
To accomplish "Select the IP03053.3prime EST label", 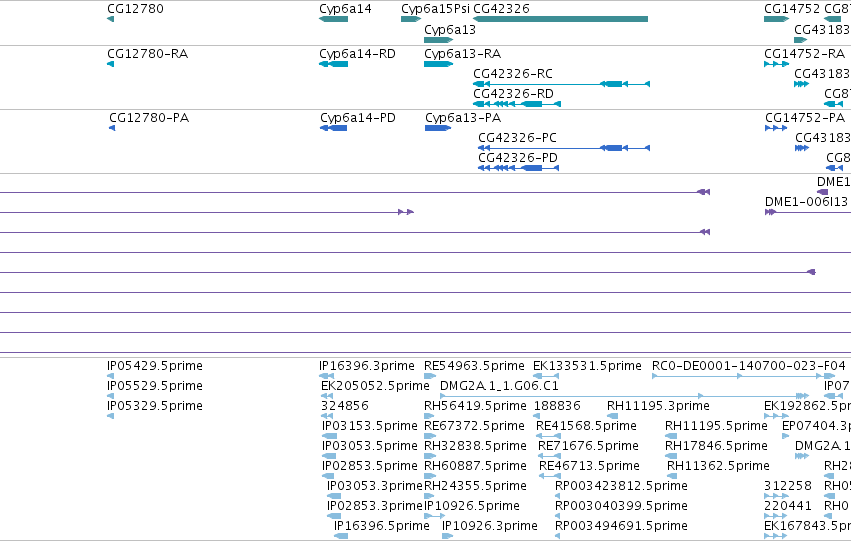I will 374,486.
